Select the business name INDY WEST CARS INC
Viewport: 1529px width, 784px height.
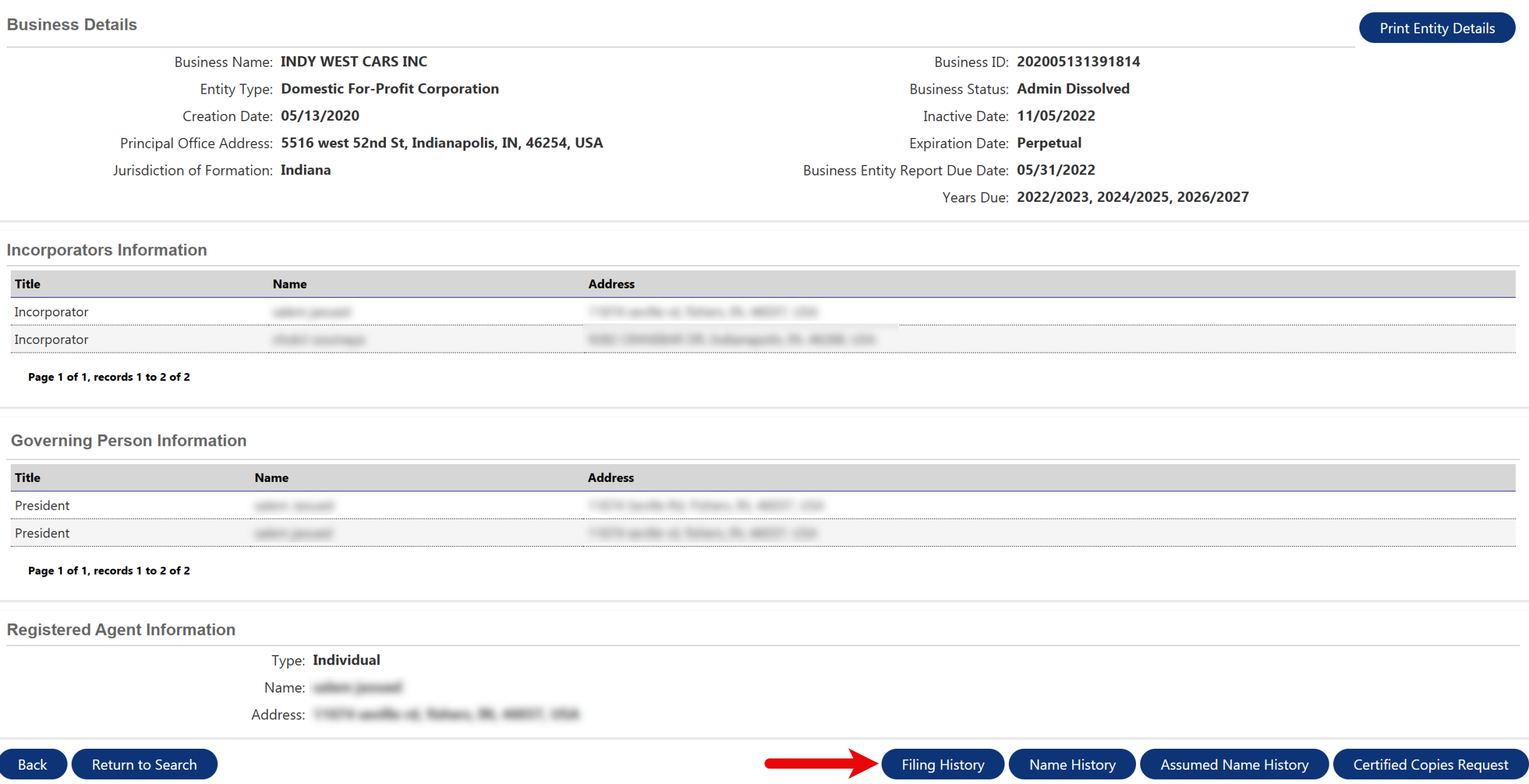[x=354, y=62]
